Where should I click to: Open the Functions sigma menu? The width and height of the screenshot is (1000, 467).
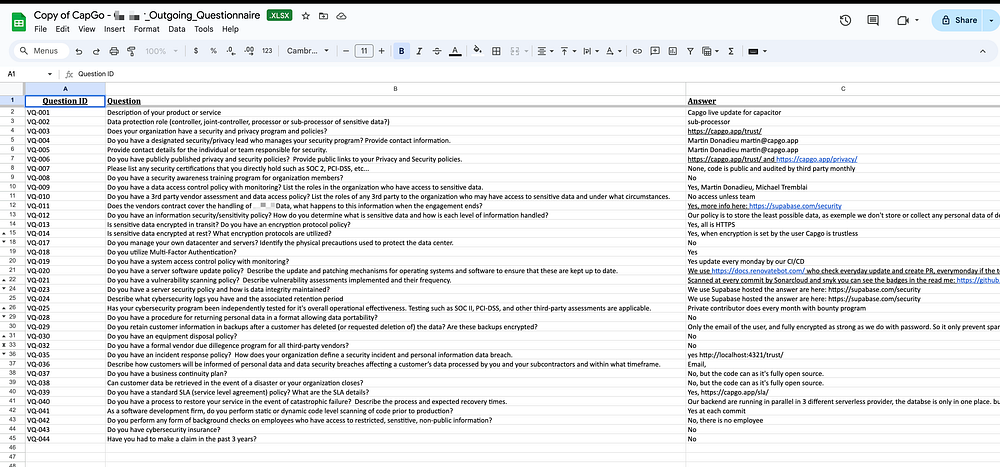tap(731, 51)
